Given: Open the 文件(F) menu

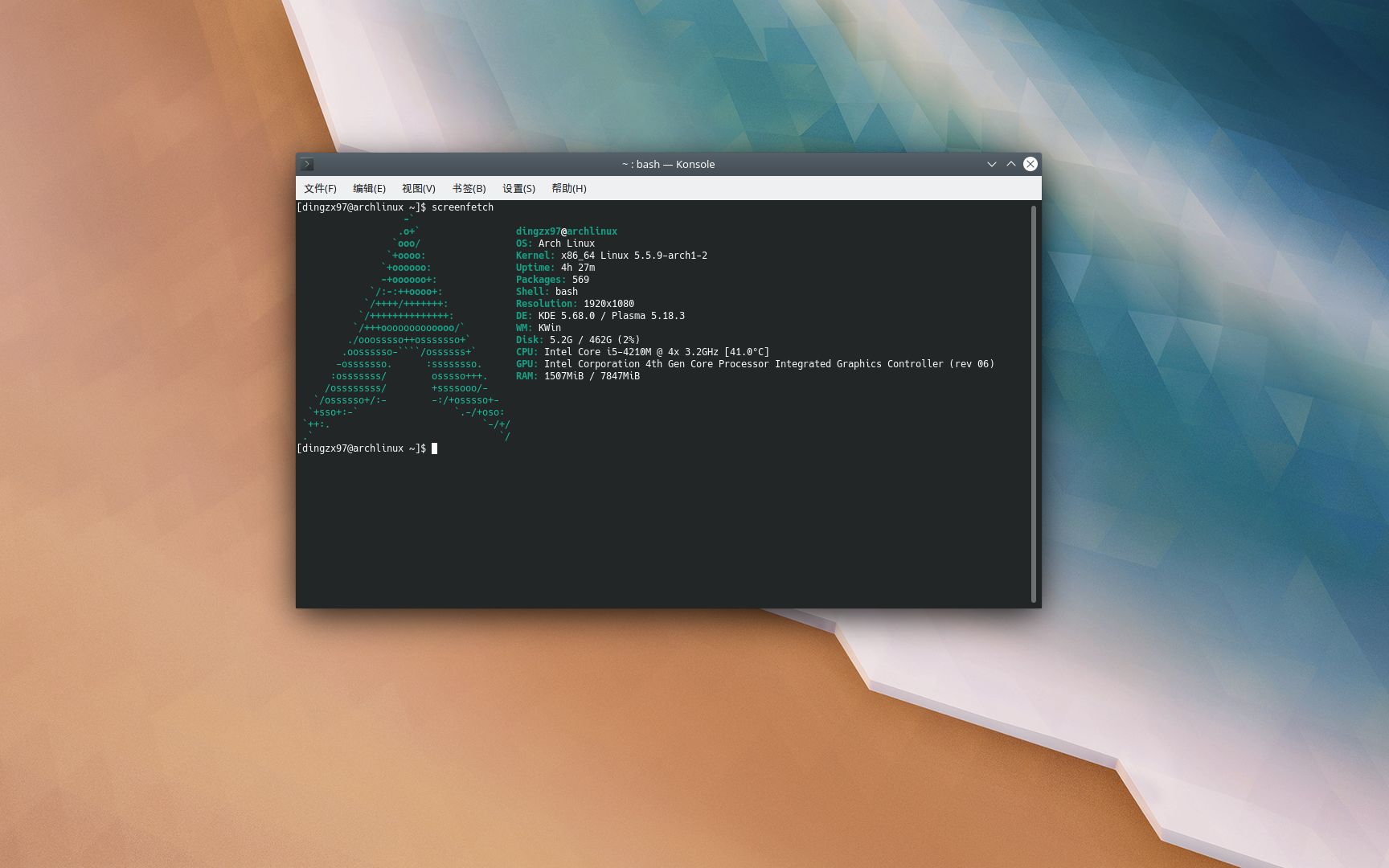Looking at the screenshot, I should pyautogui.click(x=320, y=188).
